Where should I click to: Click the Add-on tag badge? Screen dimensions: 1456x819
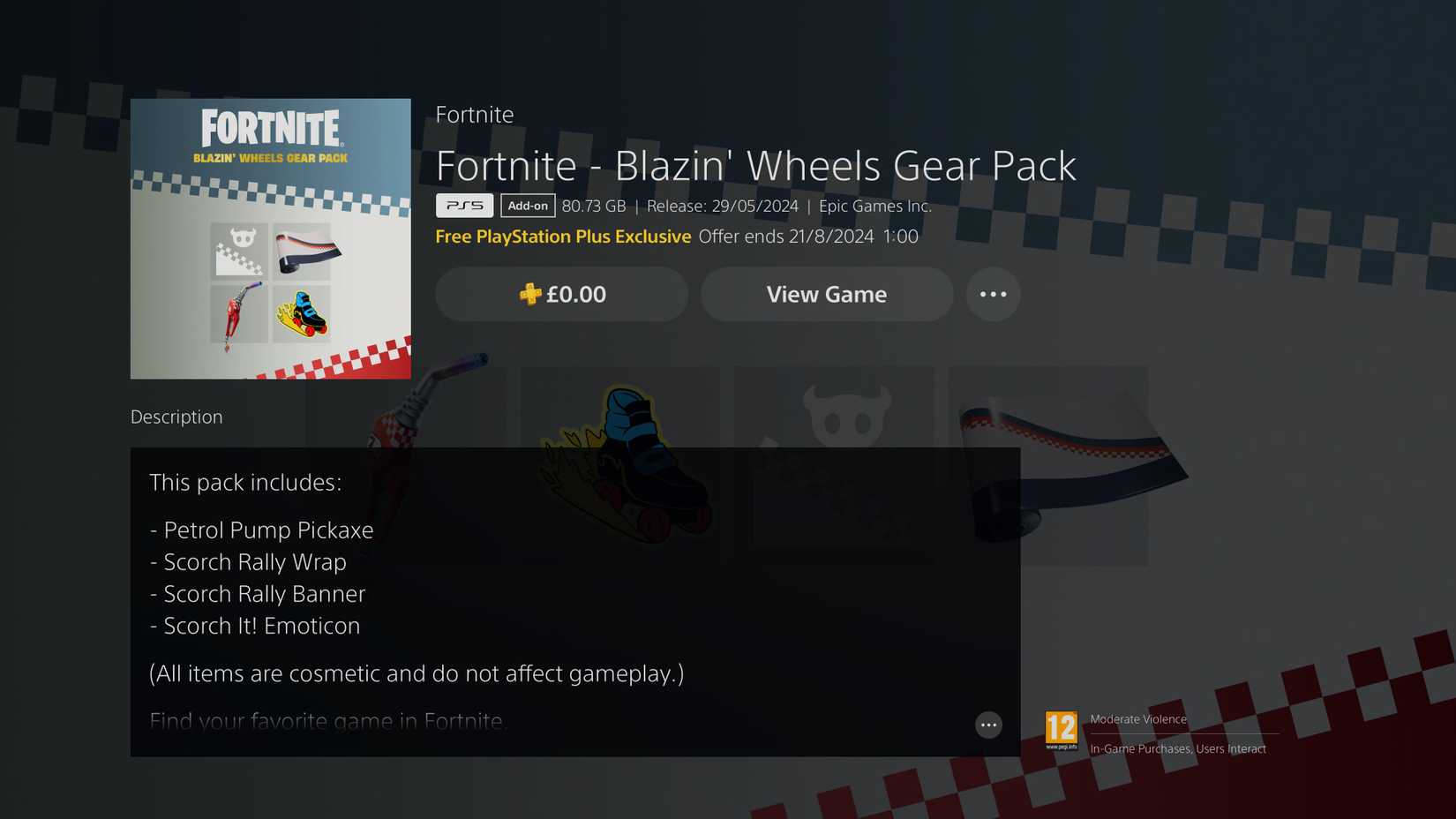pyautogui.click(x=528, y=206)
